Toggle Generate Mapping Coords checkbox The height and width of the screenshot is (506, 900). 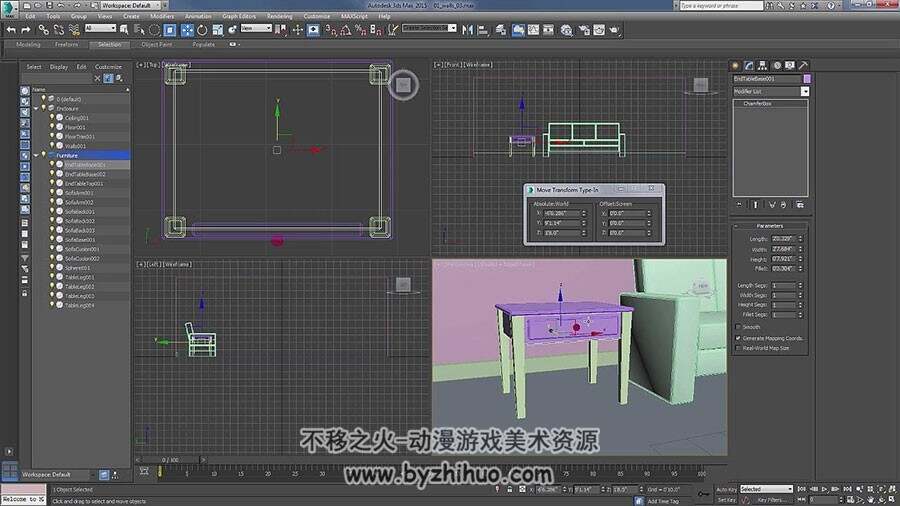pos(738,338)
